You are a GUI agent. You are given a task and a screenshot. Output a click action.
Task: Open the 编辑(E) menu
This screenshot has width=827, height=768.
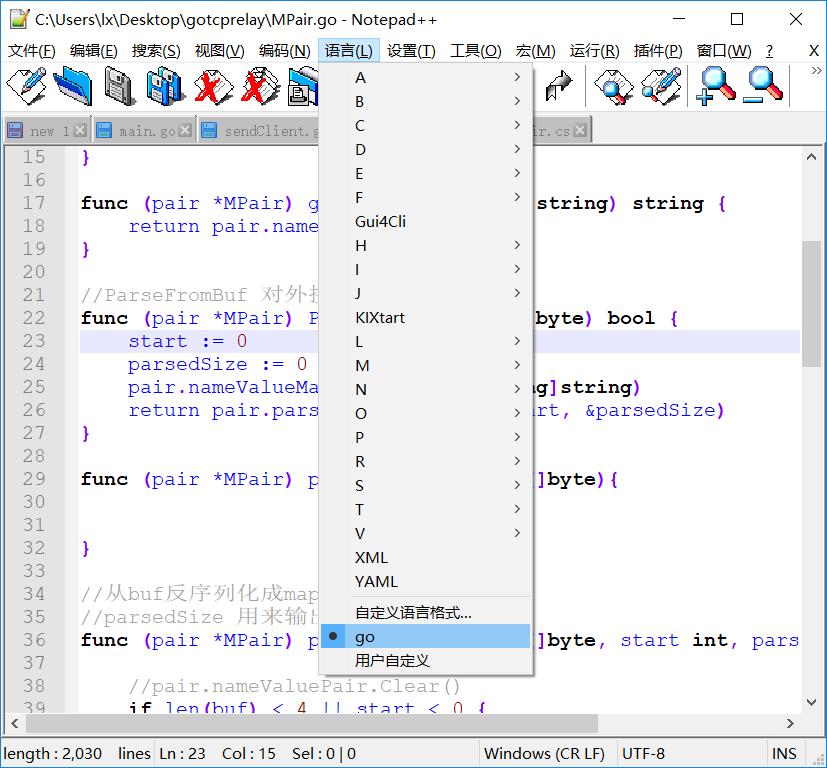[x=93, y=51]
